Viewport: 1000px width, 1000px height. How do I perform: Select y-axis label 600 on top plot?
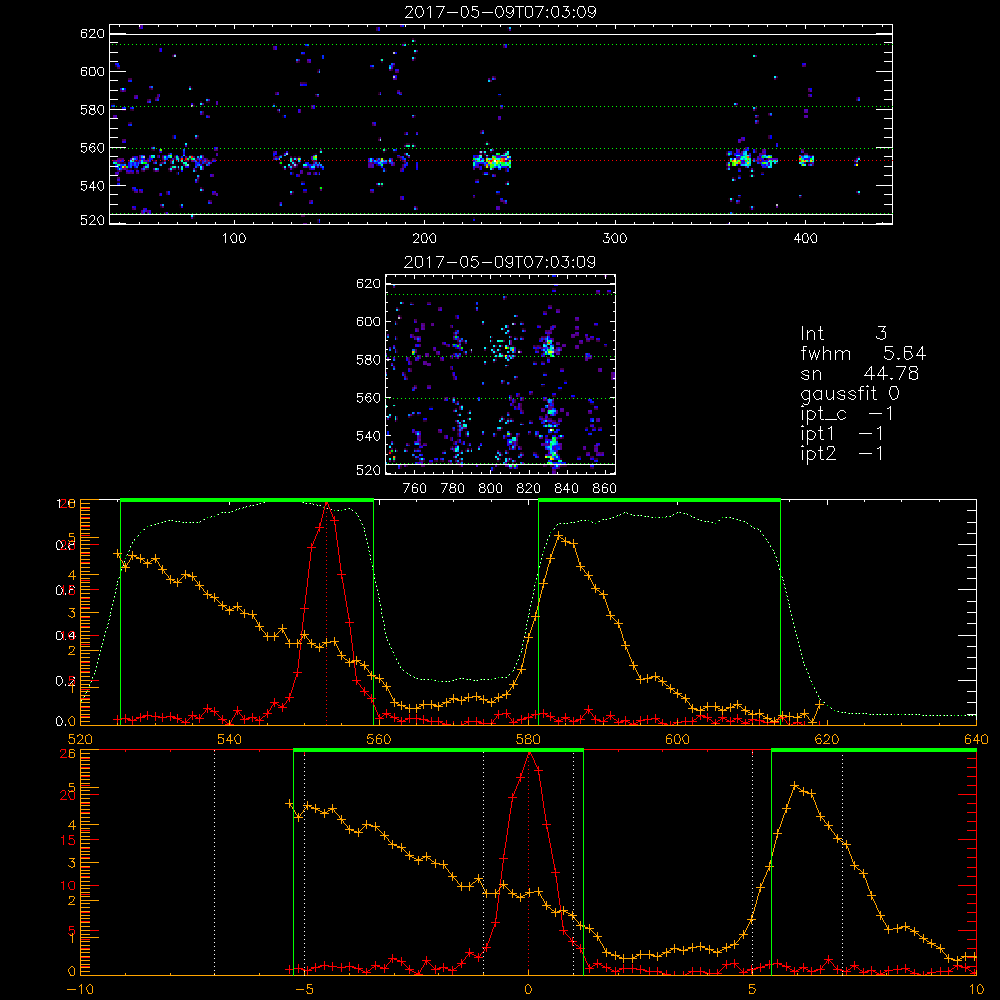92,71
